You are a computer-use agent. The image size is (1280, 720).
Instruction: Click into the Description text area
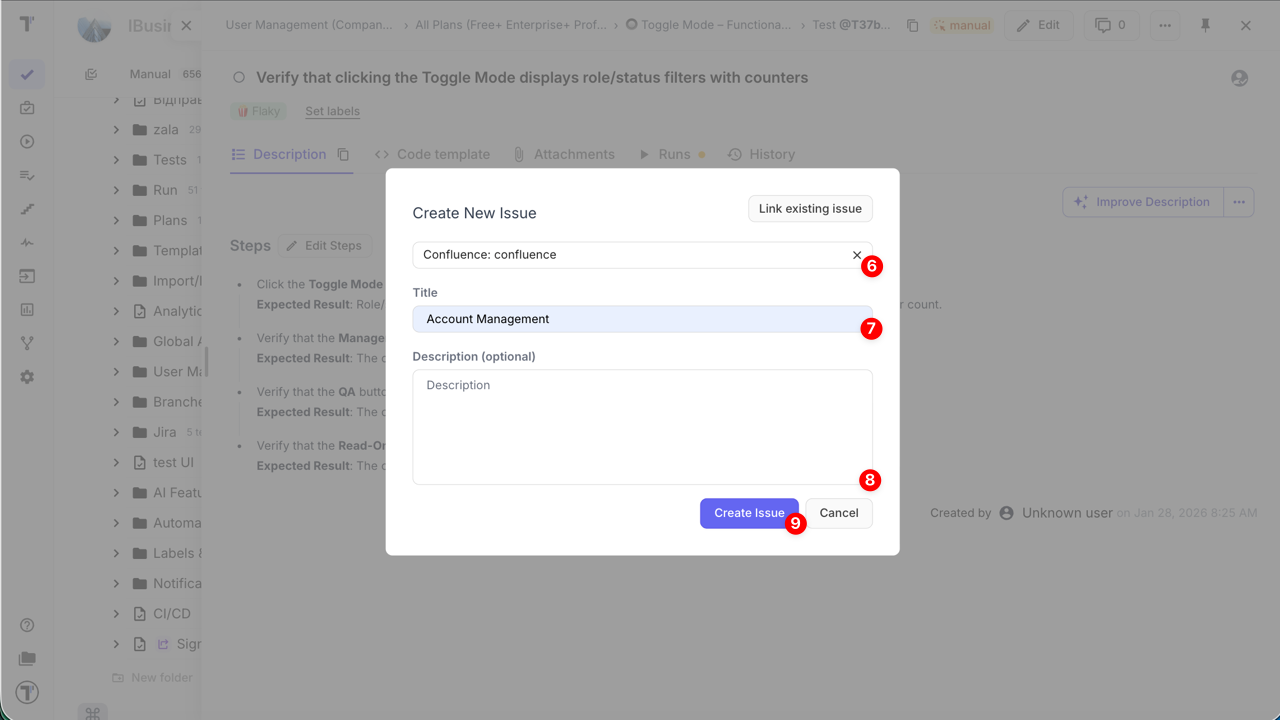tap(642, 427)
